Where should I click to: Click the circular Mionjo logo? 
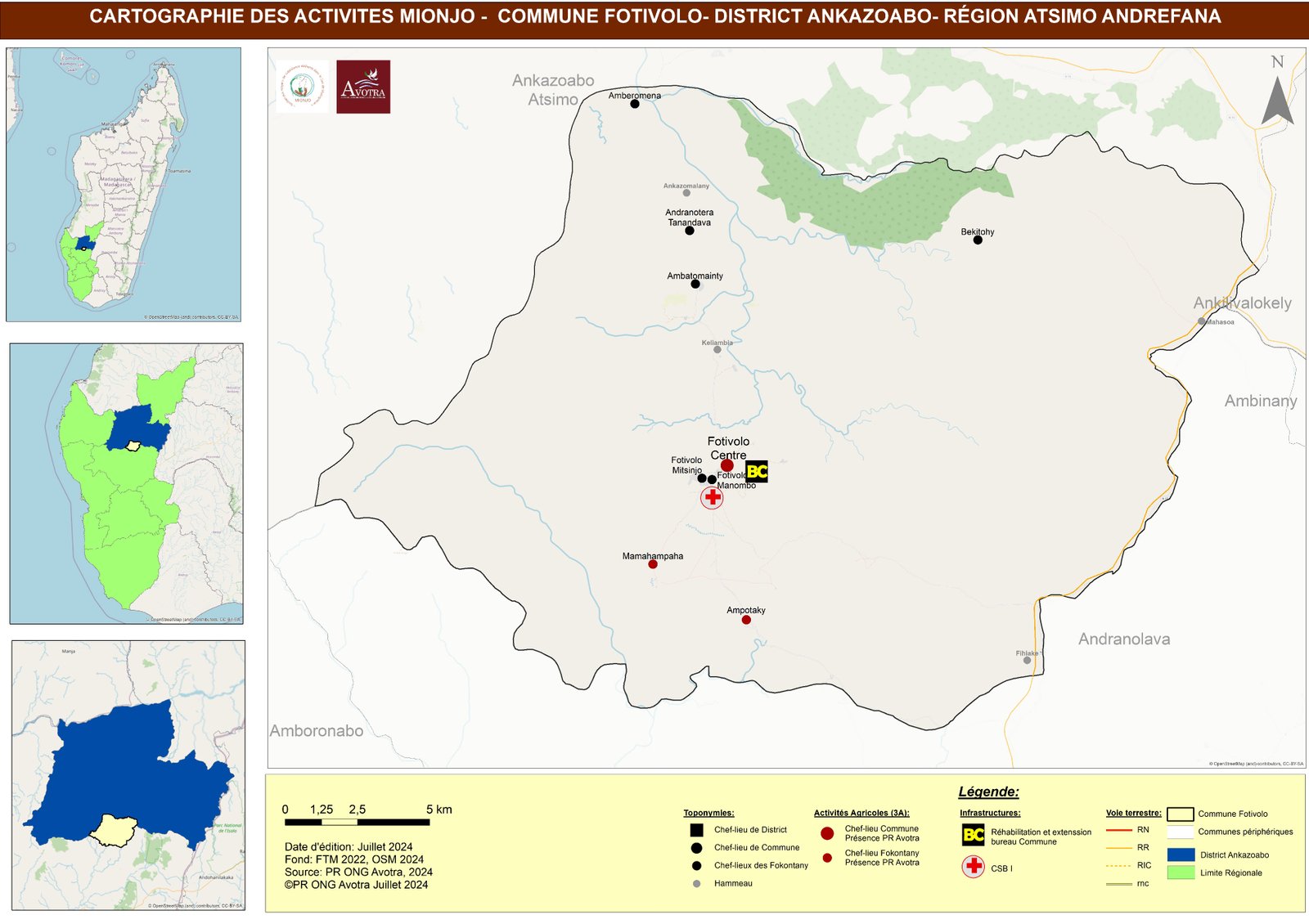[x=302, y=87]
